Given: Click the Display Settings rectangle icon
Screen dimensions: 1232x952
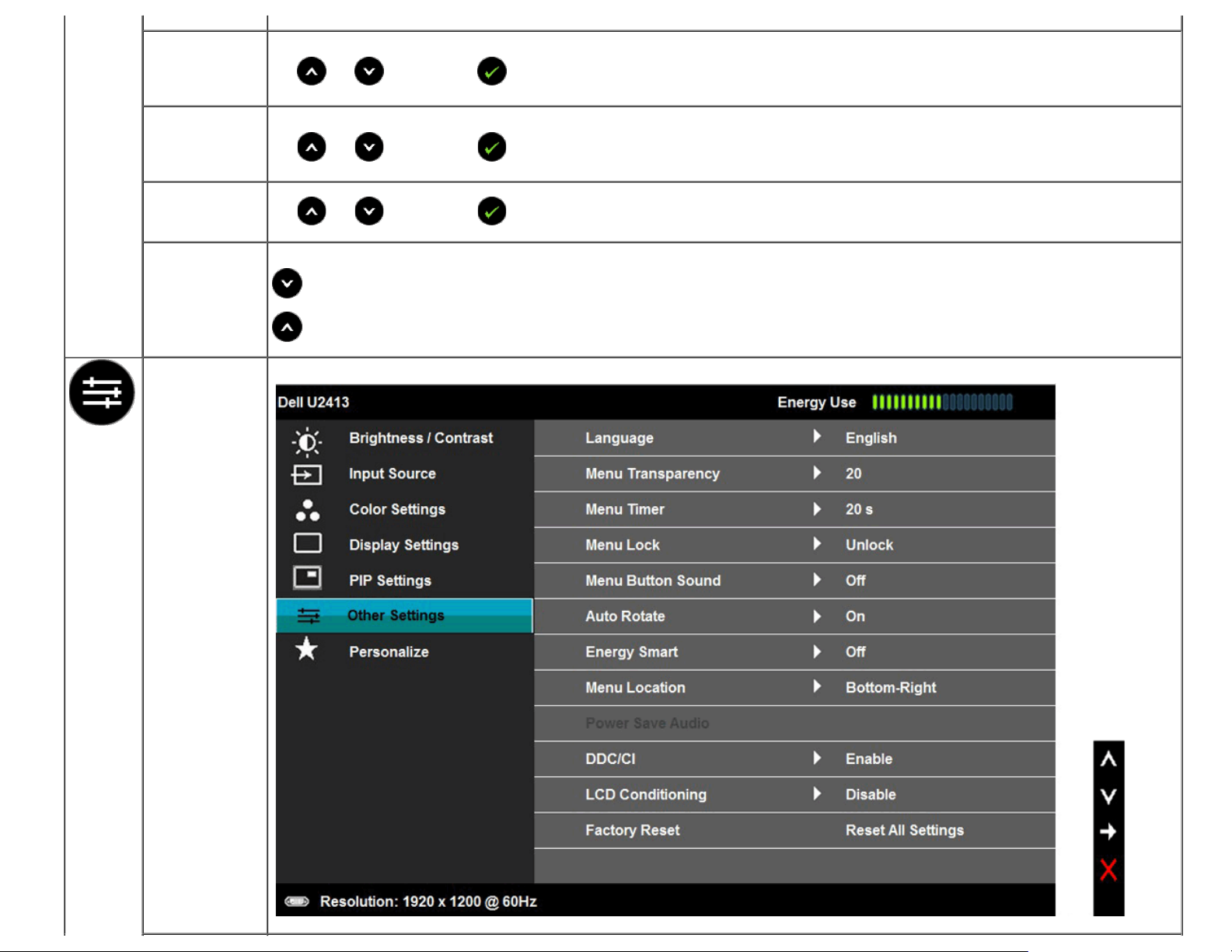Looking at the screenshot, I should click(308, 542).
